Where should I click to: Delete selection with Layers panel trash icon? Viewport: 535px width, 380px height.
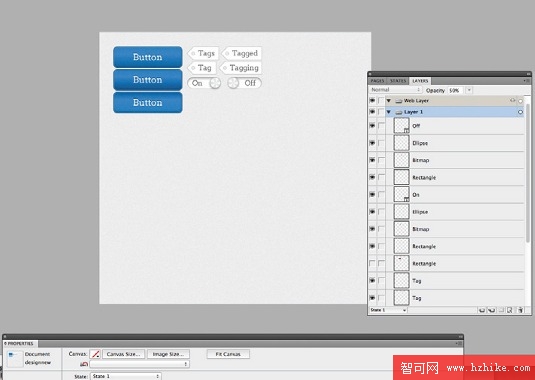tap(520, 310)
